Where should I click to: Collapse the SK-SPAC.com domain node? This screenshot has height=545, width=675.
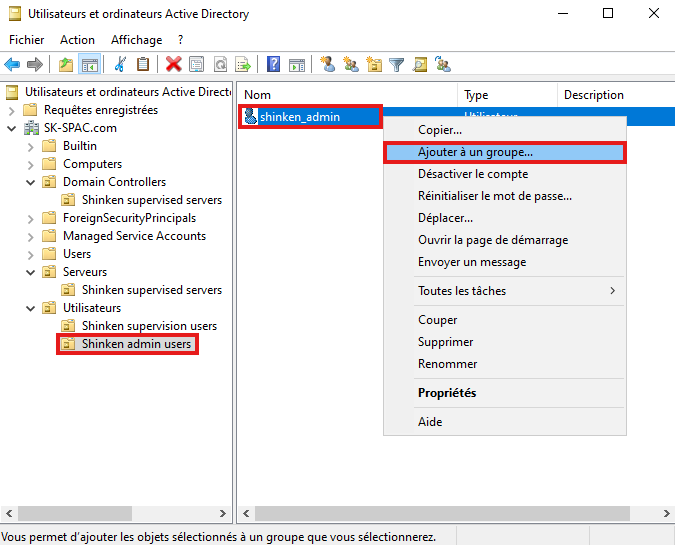pos(11,128)
